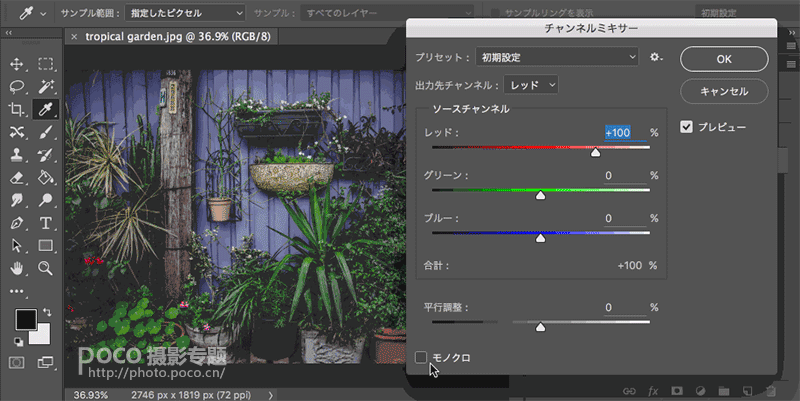Select the Lasso tool
The width and height of the screenshot is (800, 401).
(x=16, y=86)
